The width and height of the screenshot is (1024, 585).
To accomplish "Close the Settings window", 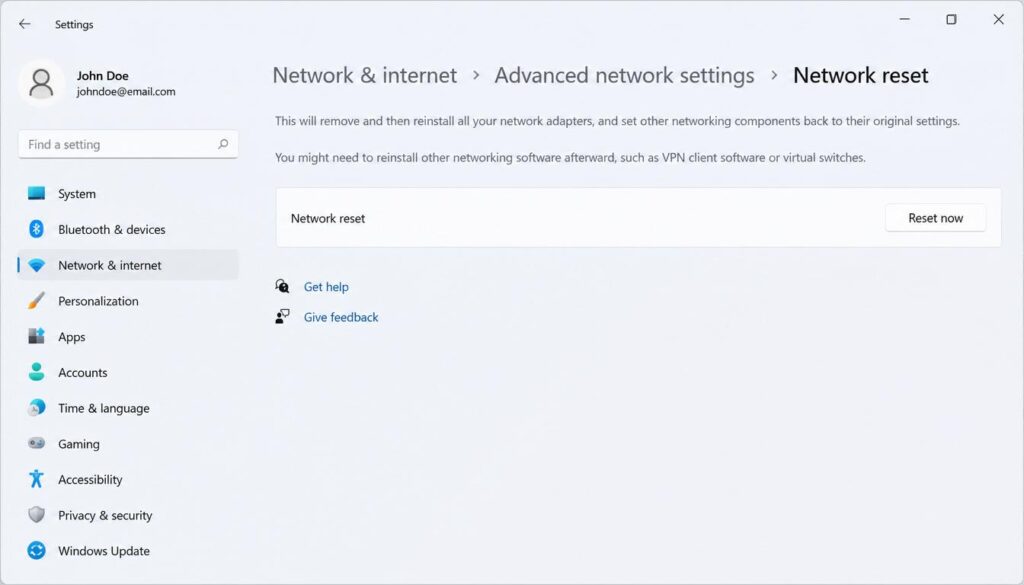I will tap(999, 20).
